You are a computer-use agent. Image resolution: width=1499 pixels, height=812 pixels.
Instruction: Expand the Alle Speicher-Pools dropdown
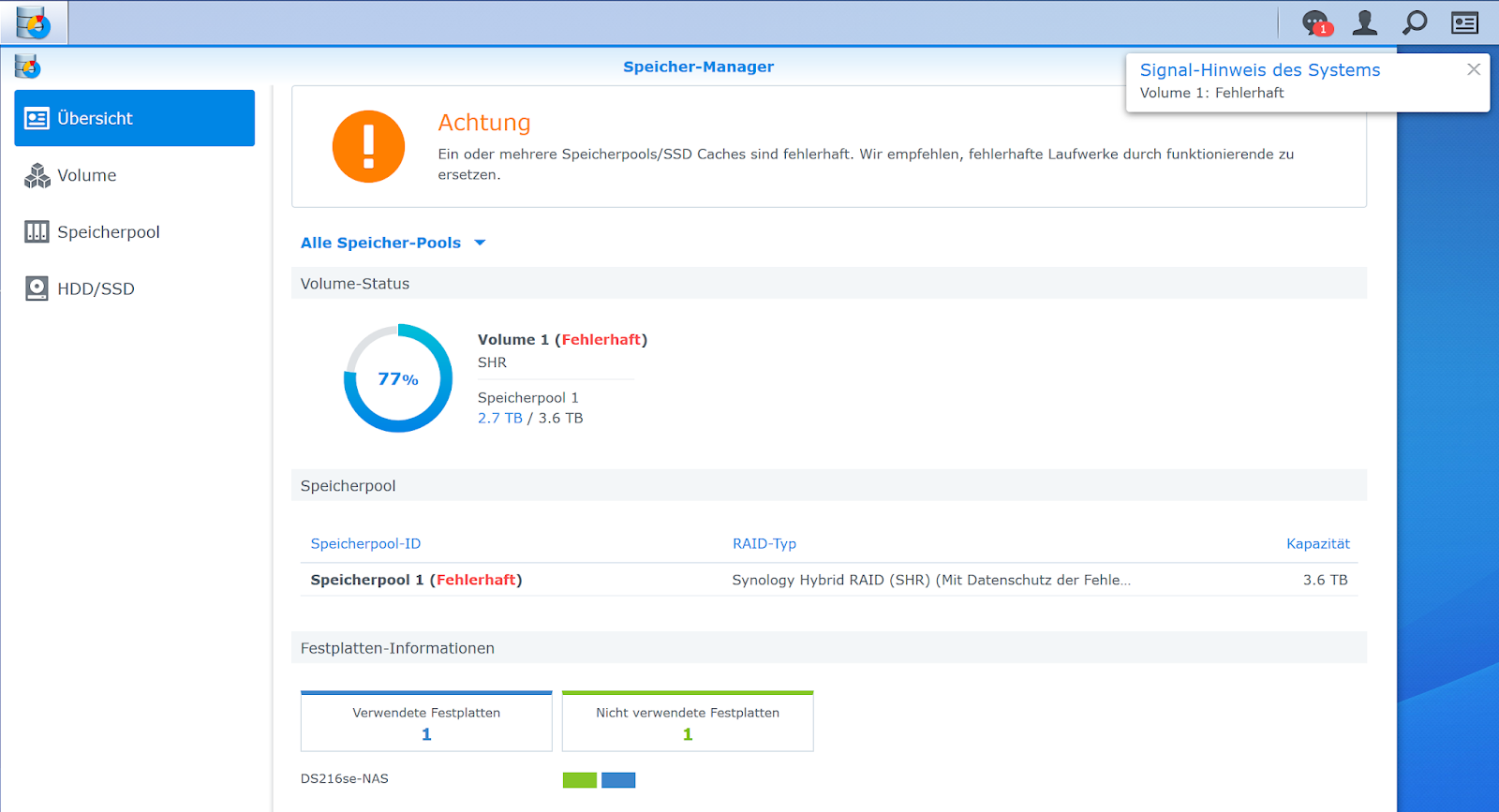click(x=393, y=243)
